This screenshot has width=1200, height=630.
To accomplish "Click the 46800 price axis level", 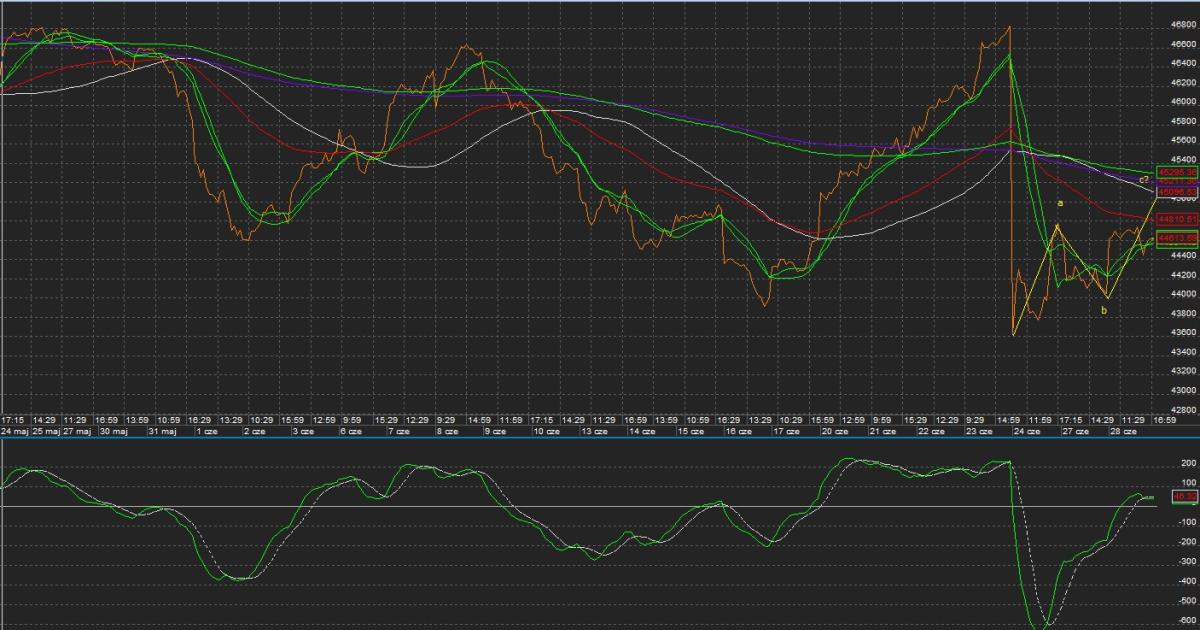I will [x=1183, y=24].
